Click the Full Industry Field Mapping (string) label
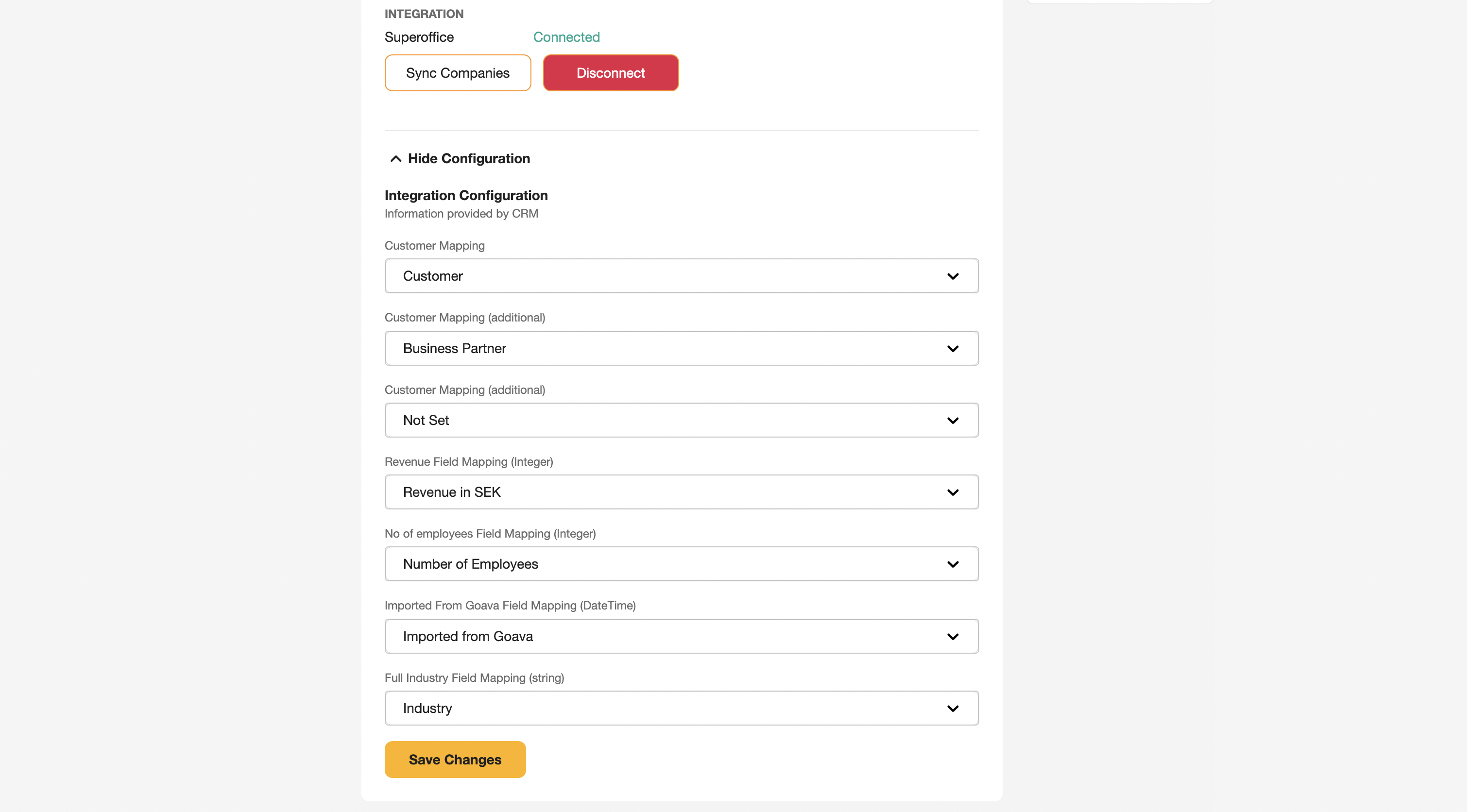Image resolution: width=1467 pixels, height=812 pixels. pyautogui.click(x=475, y=677)
